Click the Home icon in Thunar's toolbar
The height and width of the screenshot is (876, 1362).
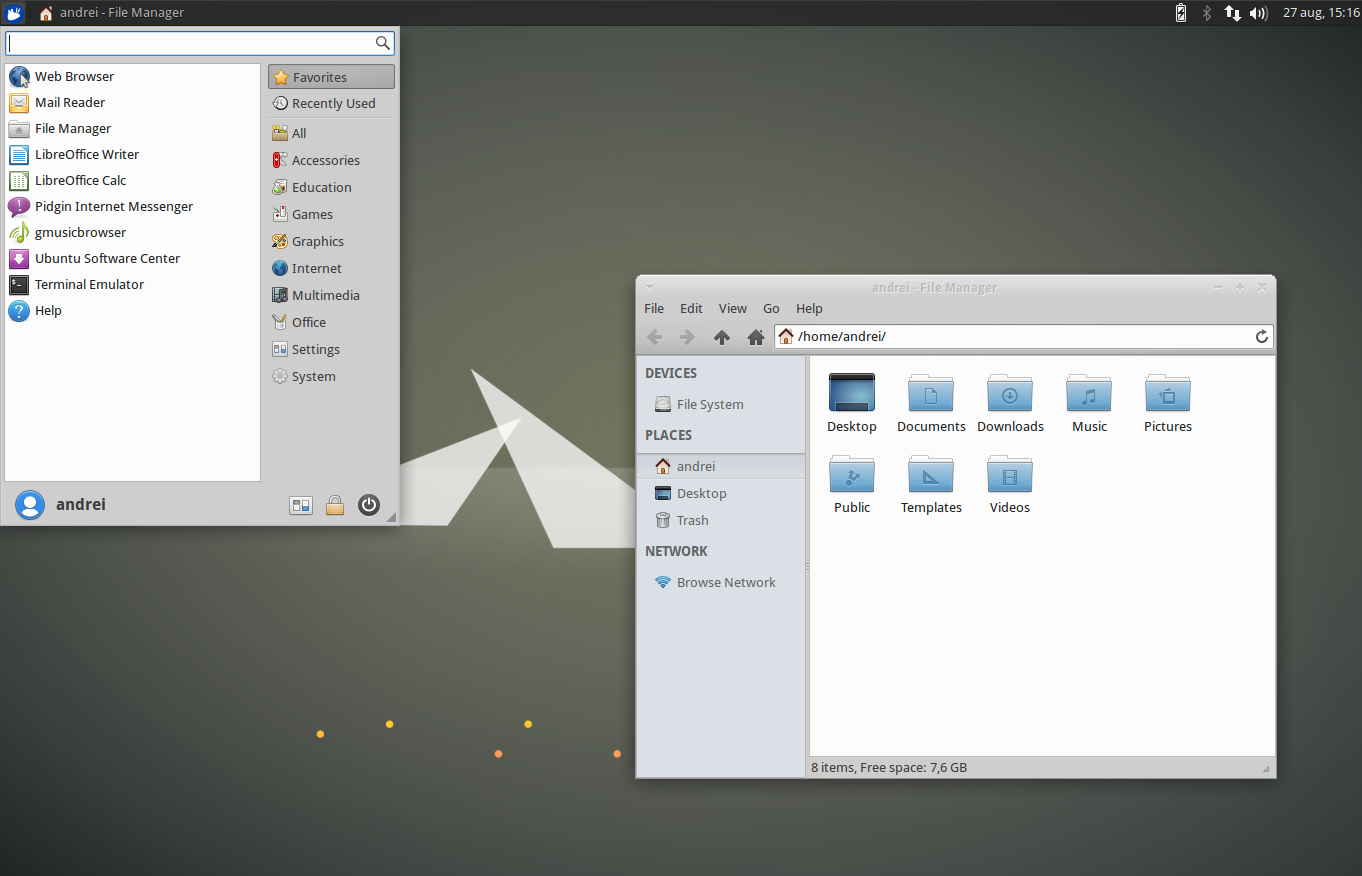pyautogui.click(x=756, y=337)
